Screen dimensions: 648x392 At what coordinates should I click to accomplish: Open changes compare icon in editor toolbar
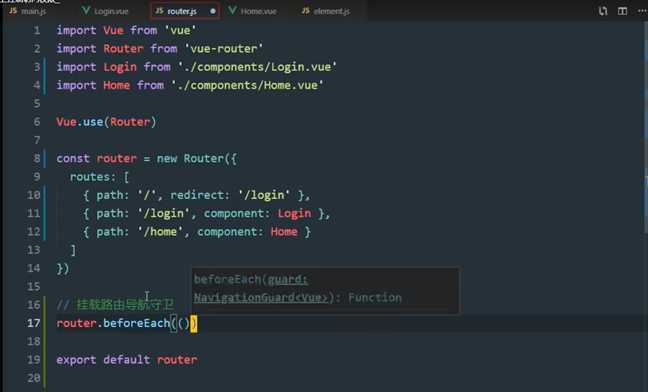603,11
